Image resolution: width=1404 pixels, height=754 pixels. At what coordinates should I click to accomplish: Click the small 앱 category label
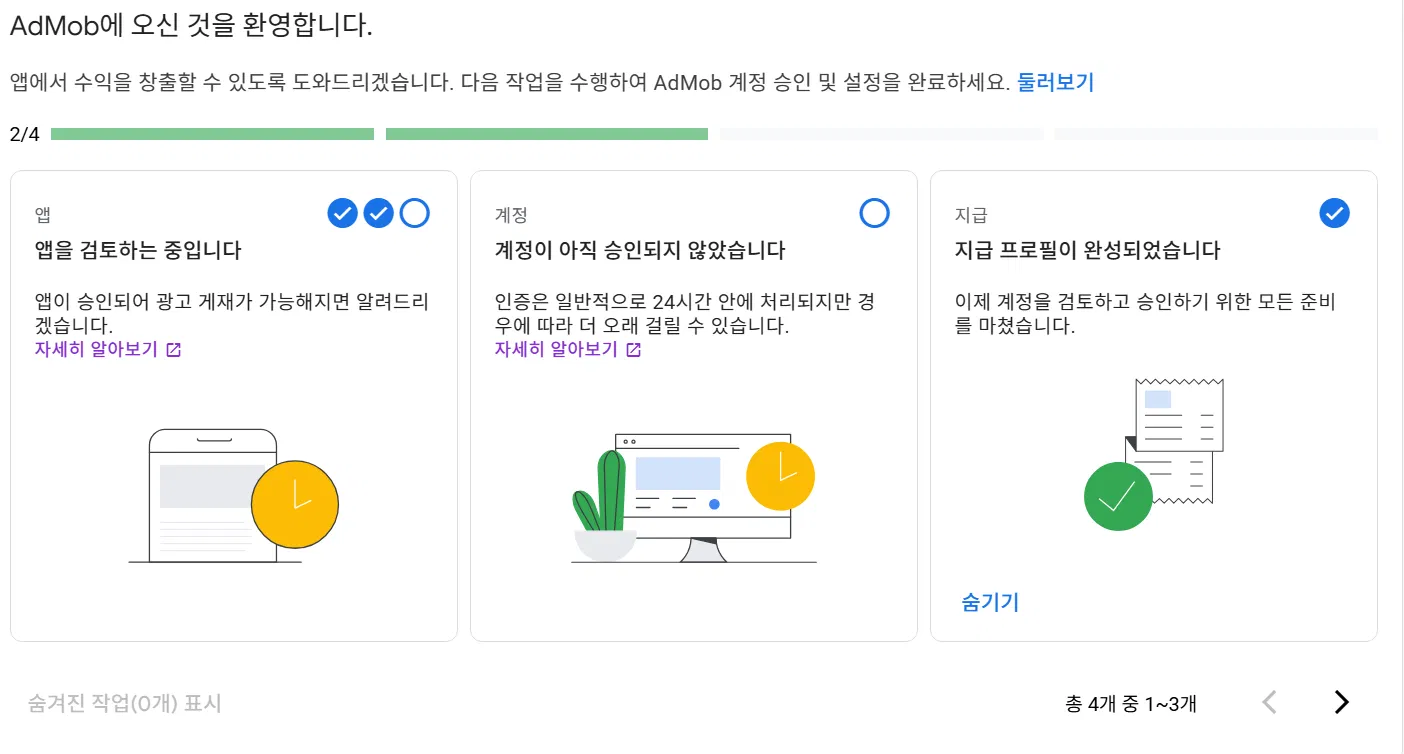pyautogui.click(x=42, y=214)
